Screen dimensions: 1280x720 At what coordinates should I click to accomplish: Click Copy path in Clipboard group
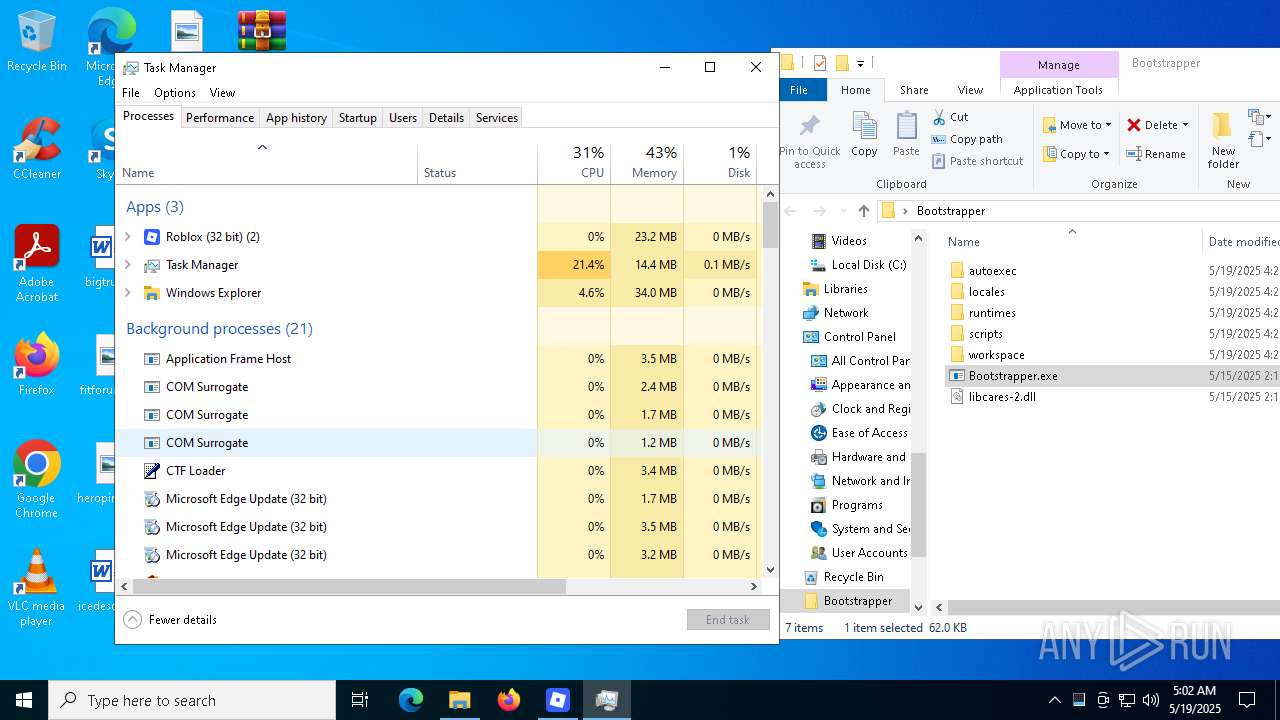click(x=967, y=139)
